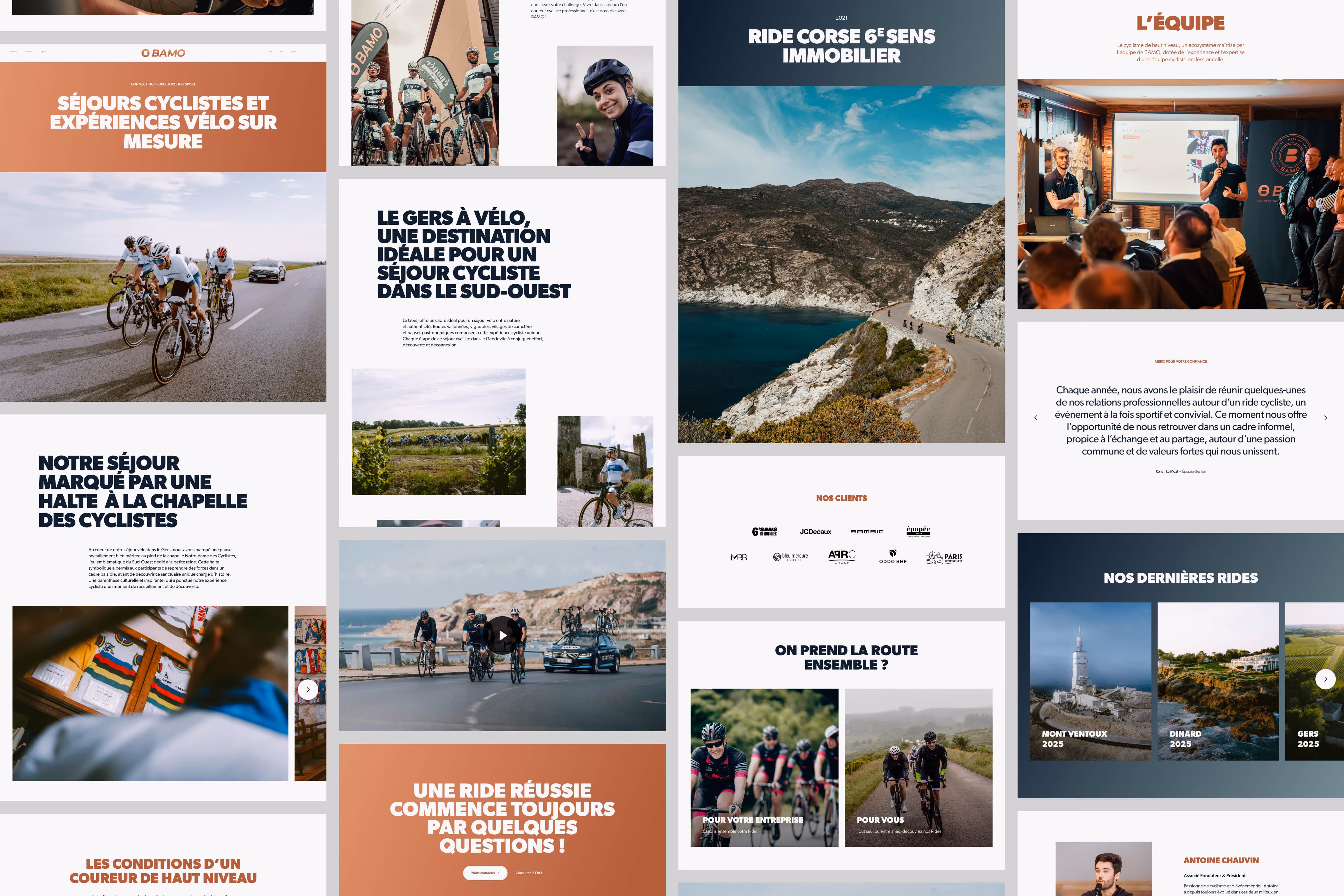Click the Antoine Chauvin portrait photo

coord(1104,869)
